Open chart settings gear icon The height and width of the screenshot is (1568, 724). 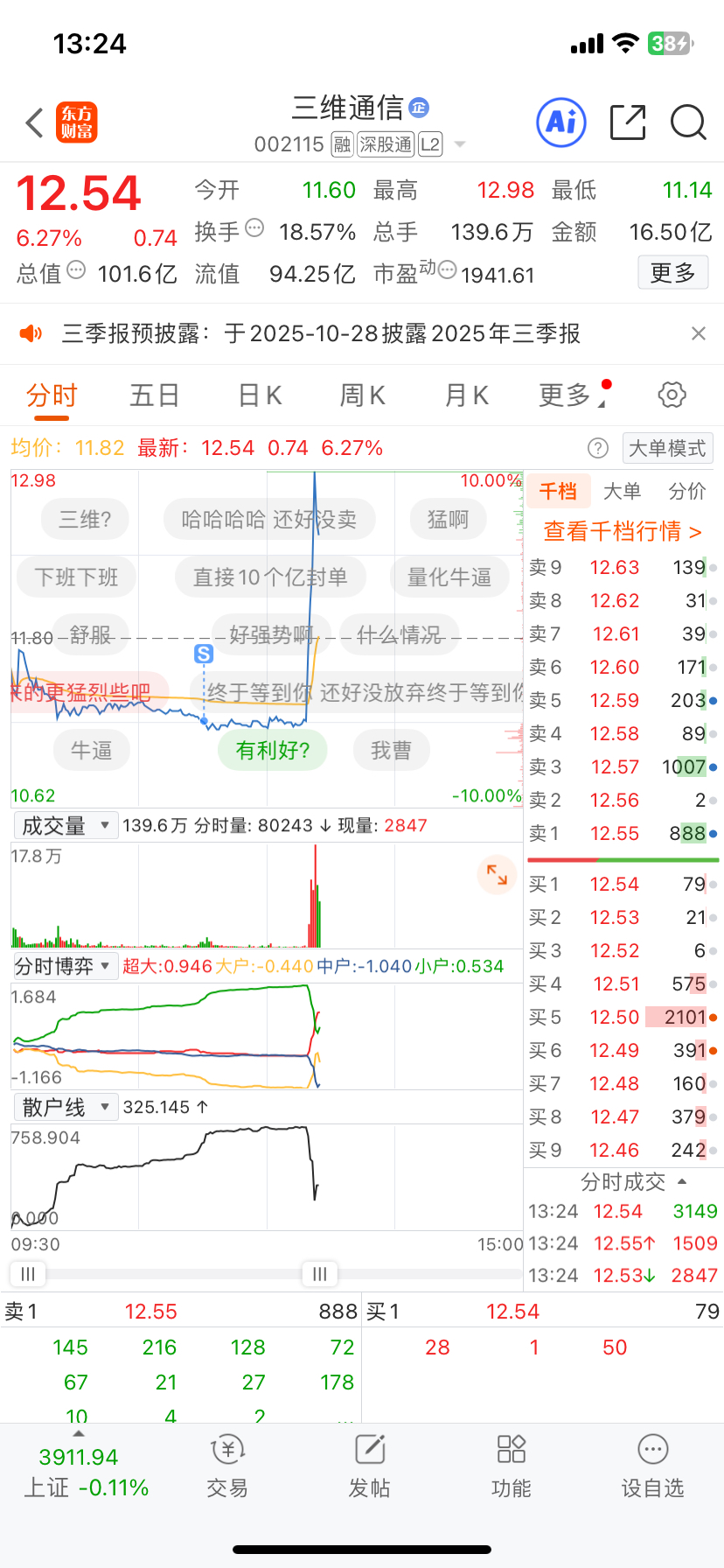[672, 395]
